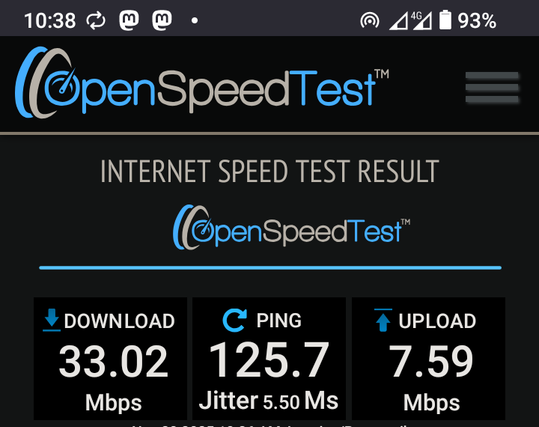Select the PING result card
Viewport: 539px width, 427px height.
pos(269,359)
